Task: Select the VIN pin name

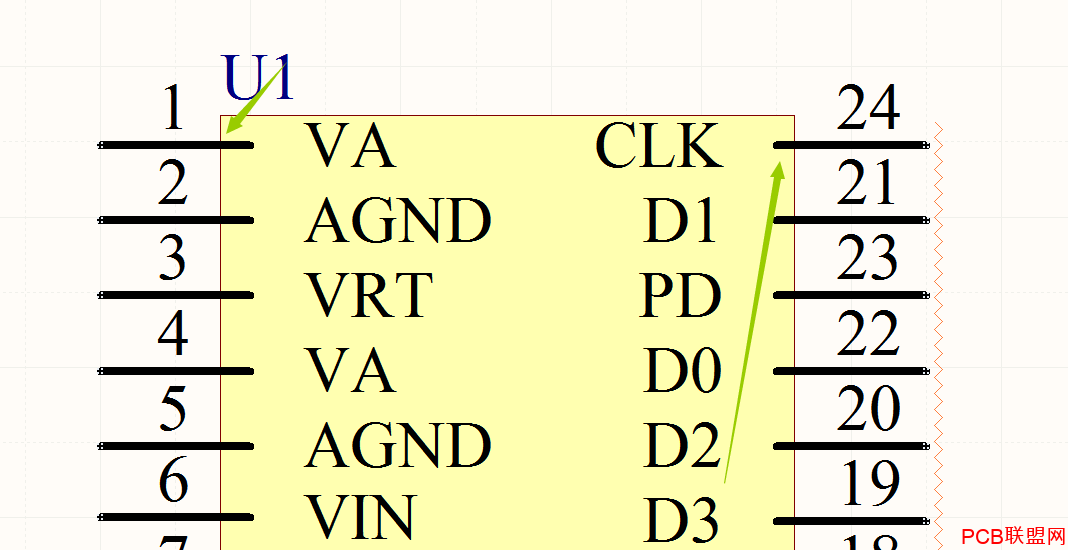Action: tap(361, 517)
